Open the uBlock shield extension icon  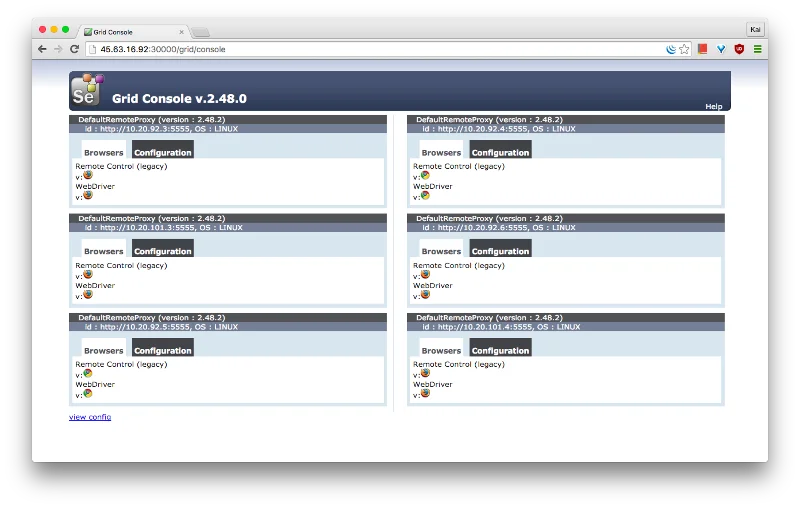[x=739, y=49]
